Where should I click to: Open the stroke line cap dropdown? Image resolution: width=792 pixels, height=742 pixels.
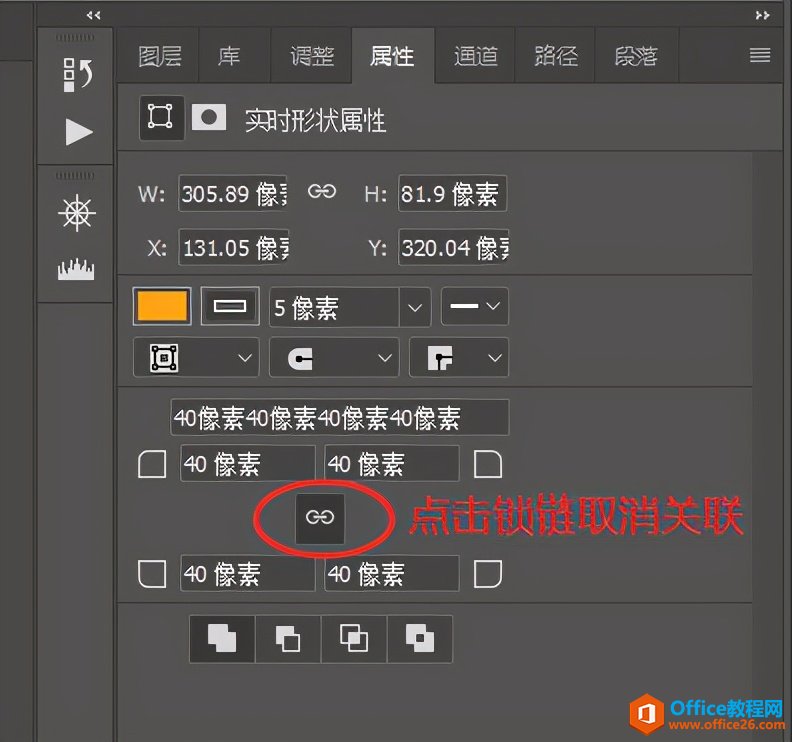pos(334,358)
